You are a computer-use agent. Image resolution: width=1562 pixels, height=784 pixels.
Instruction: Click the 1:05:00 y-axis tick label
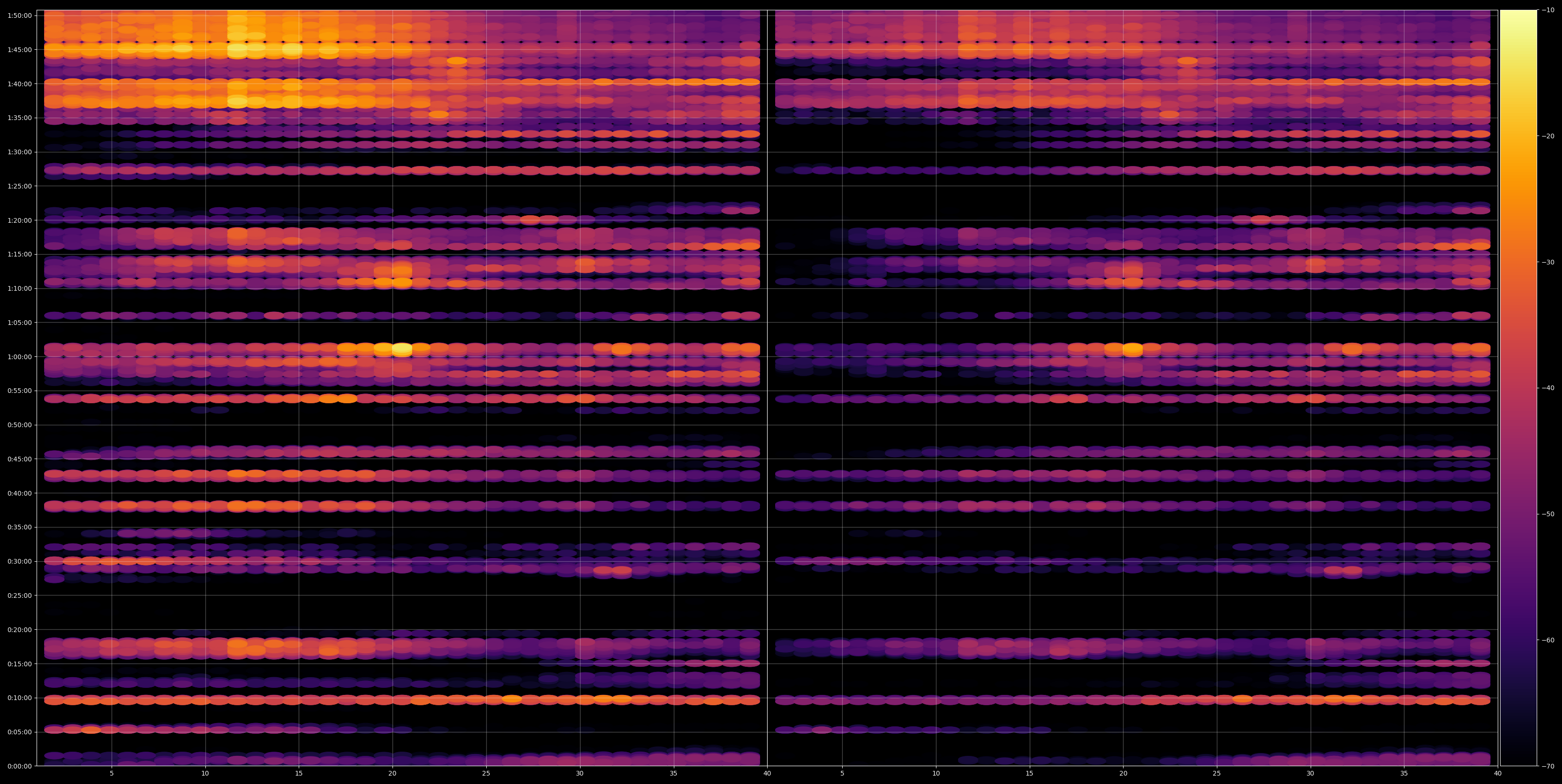(x=19, y=323)
